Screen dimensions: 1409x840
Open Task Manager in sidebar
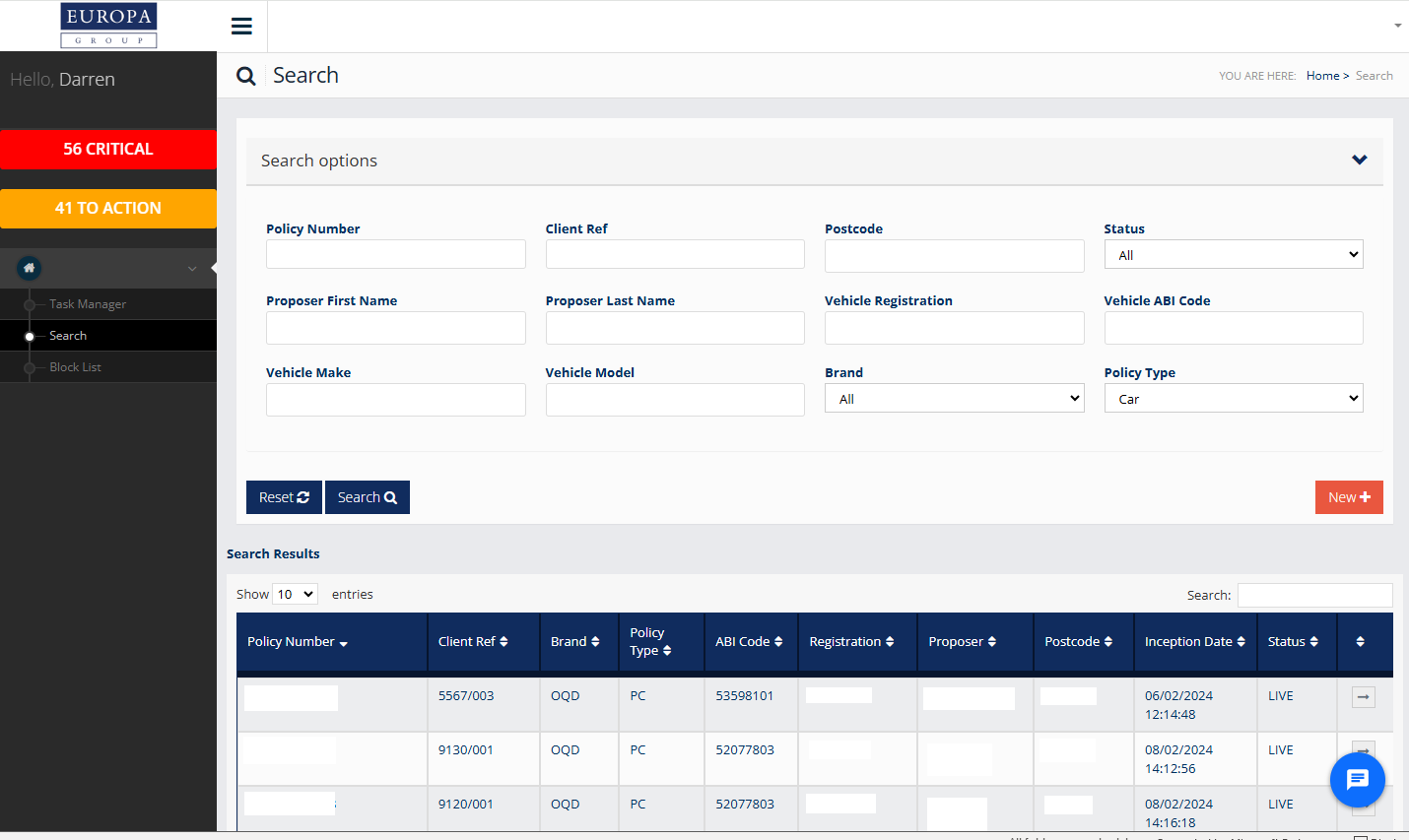tap(88, 304)
